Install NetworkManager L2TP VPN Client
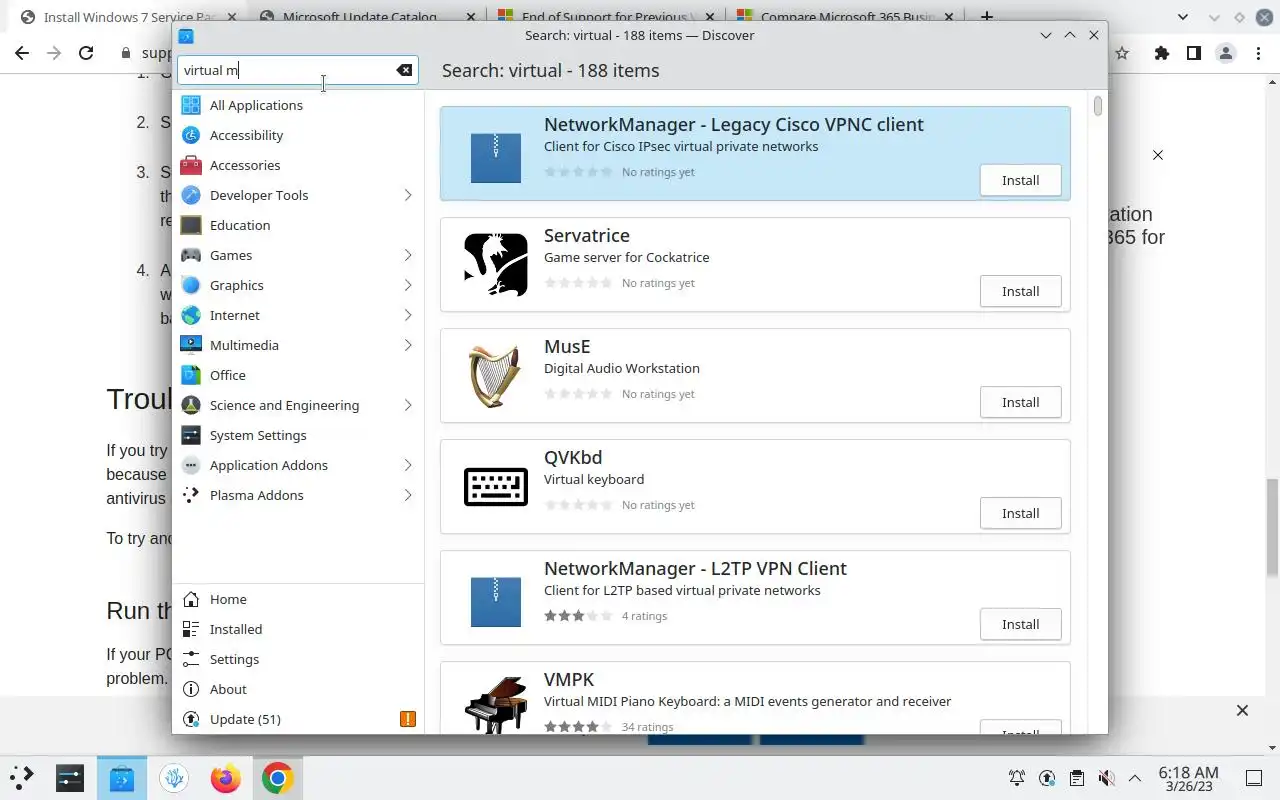The image size is (1280, 800). coord(1020,624)
